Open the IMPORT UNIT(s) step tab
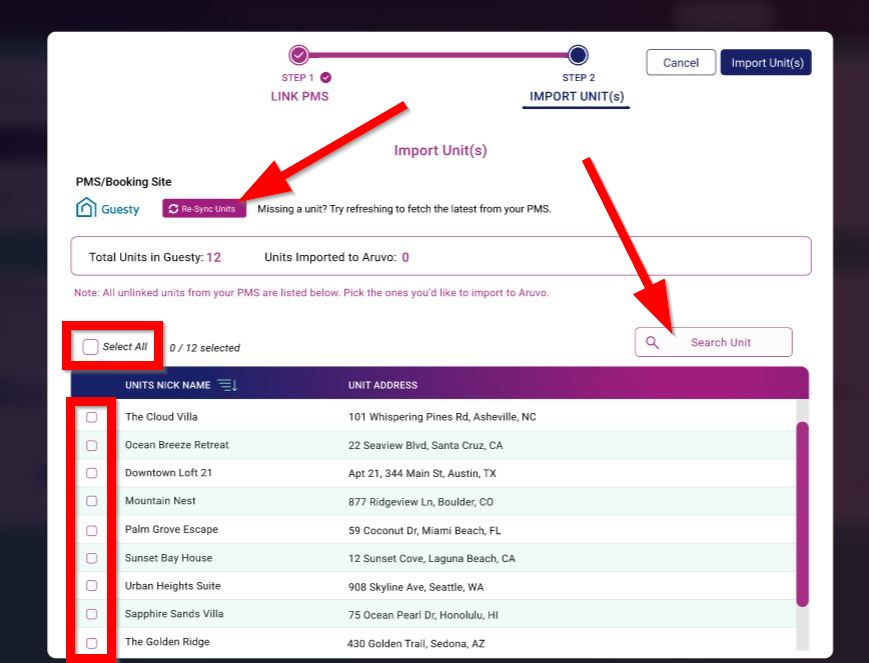Viewport: 869px width, 663px height. (576, 96)
